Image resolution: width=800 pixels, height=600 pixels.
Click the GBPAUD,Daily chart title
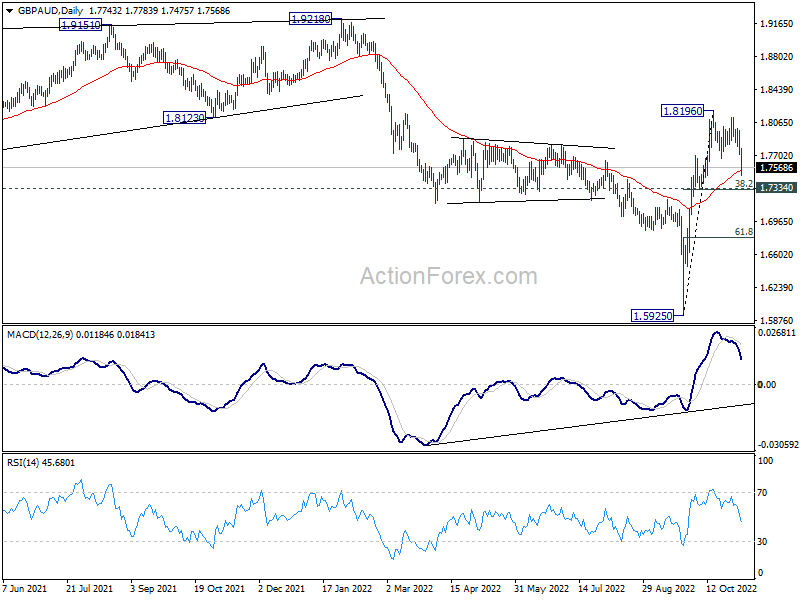(50, 11)
